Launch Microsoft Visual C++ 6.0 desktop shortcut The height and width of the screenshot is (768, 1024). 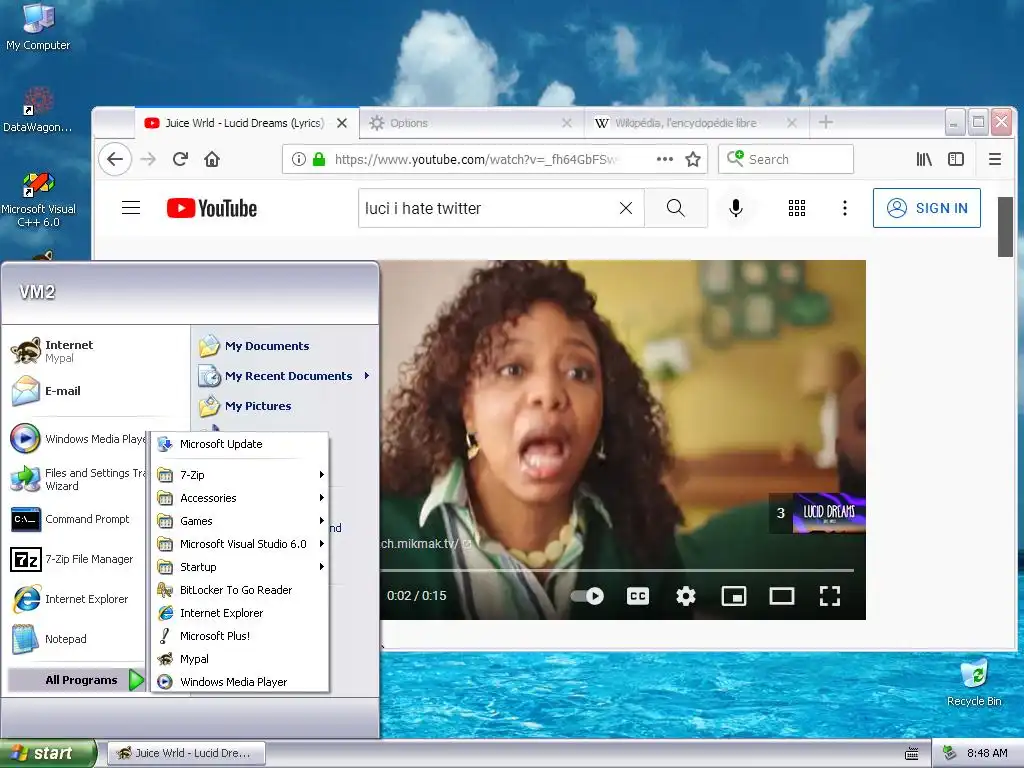tap(38, 200)
